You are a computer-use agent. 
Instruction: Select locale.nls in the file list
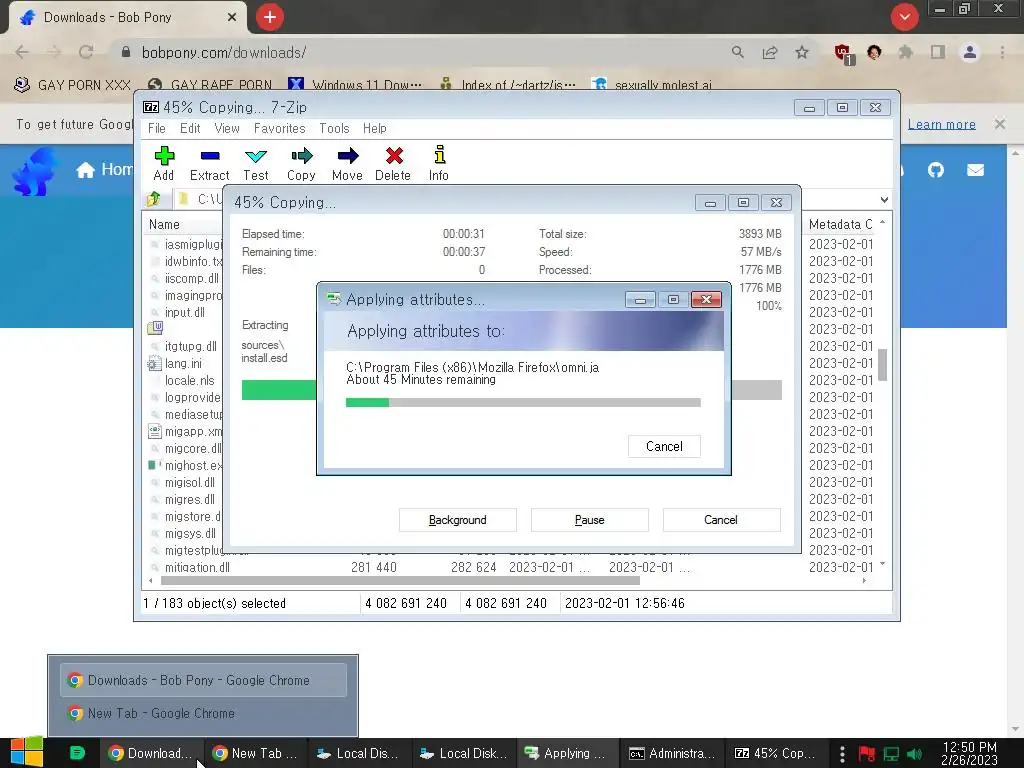tap(189, 381)
